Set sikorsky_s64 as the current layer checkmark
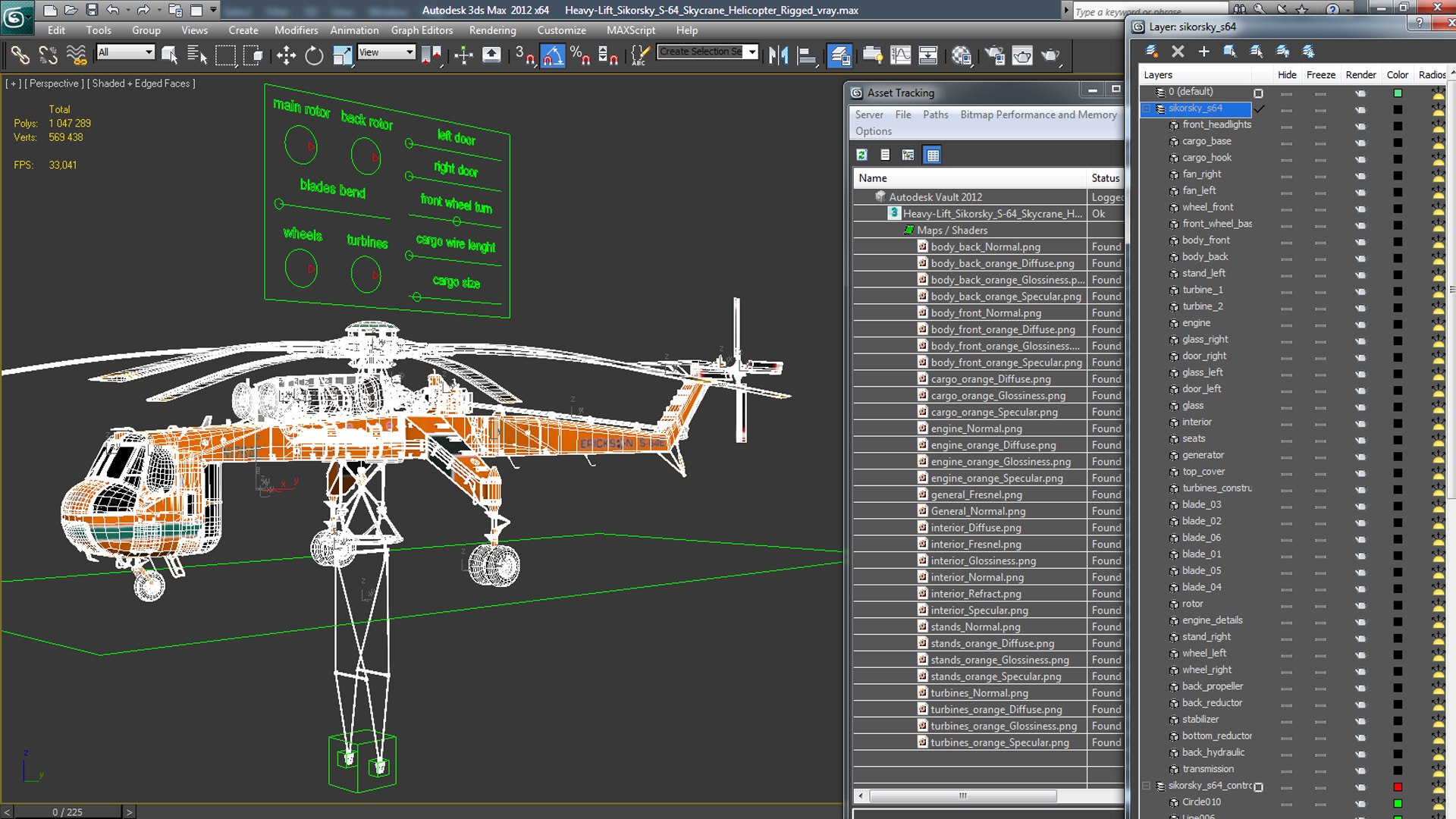The width and height of the screenshot is (1456, 819). click(1259, 108)
